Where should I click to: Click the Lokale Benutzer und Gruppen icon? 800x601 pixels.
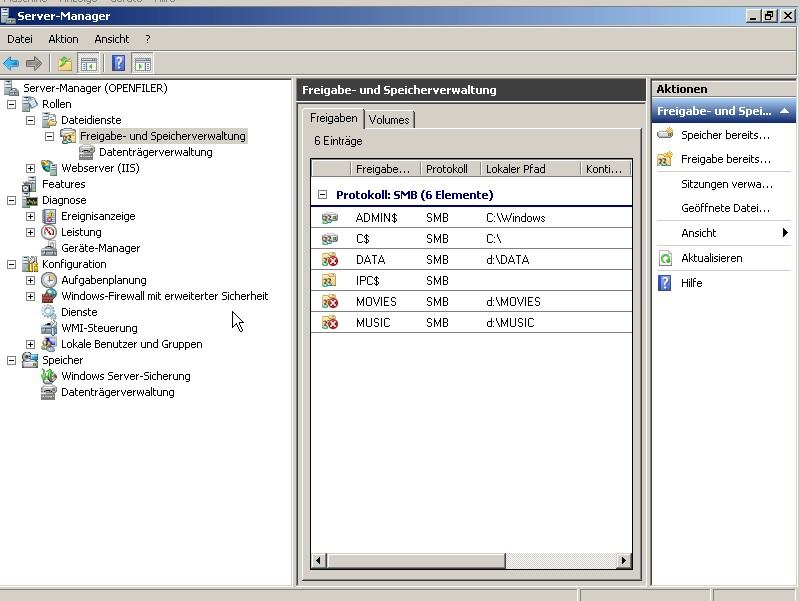(49, 344)
